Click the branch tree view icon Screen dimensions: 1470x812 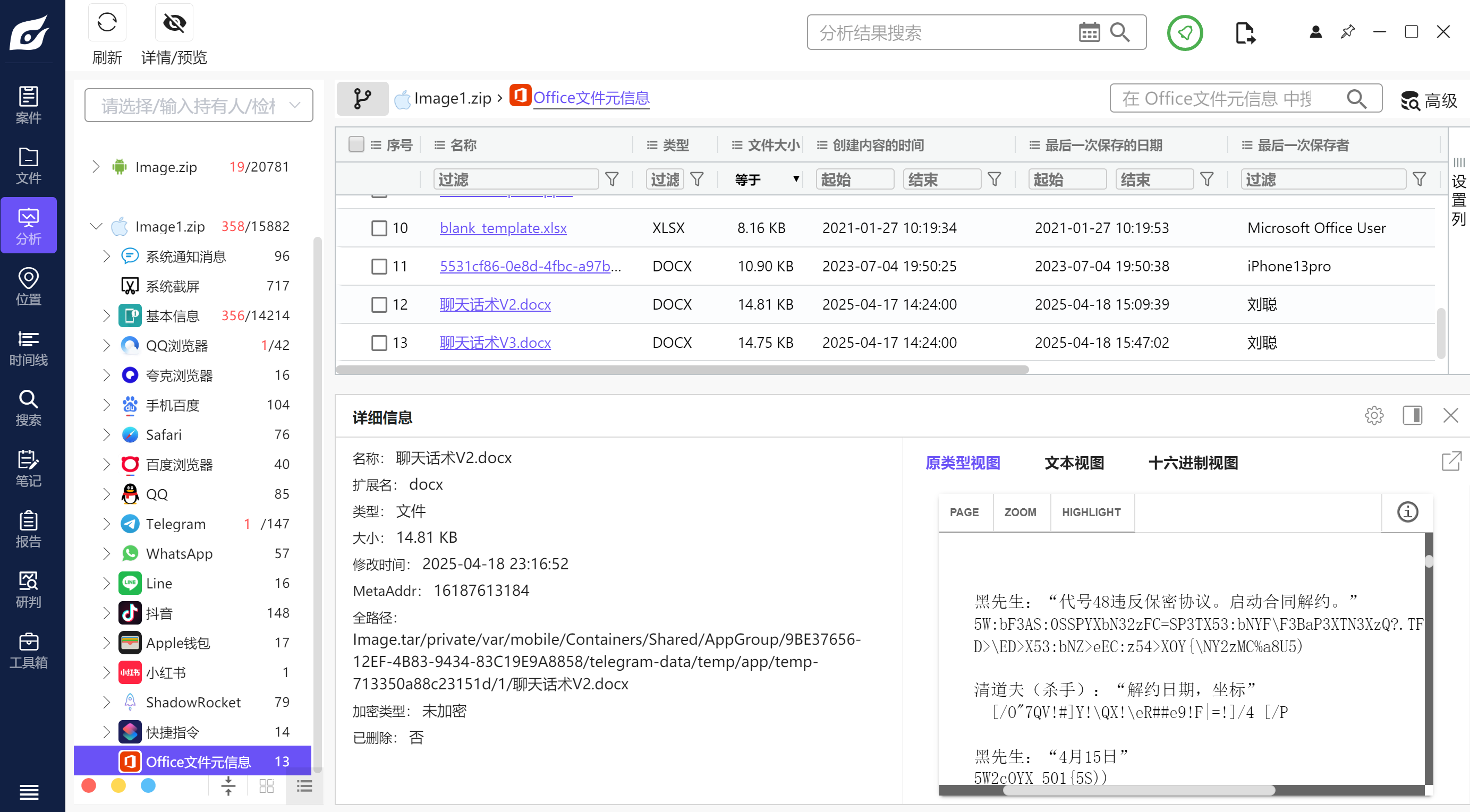362,98
